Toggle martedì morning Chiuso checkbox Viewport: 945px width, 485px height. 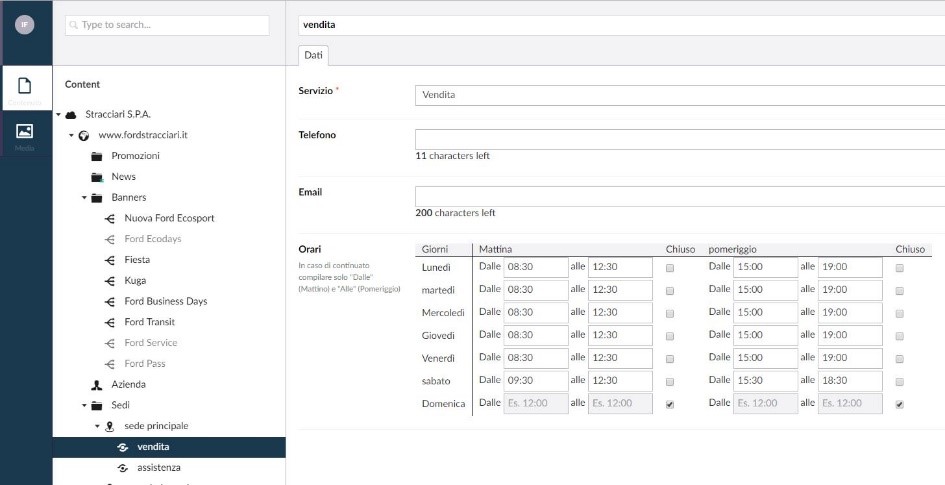pyautogui.click(x=670, y=291)
